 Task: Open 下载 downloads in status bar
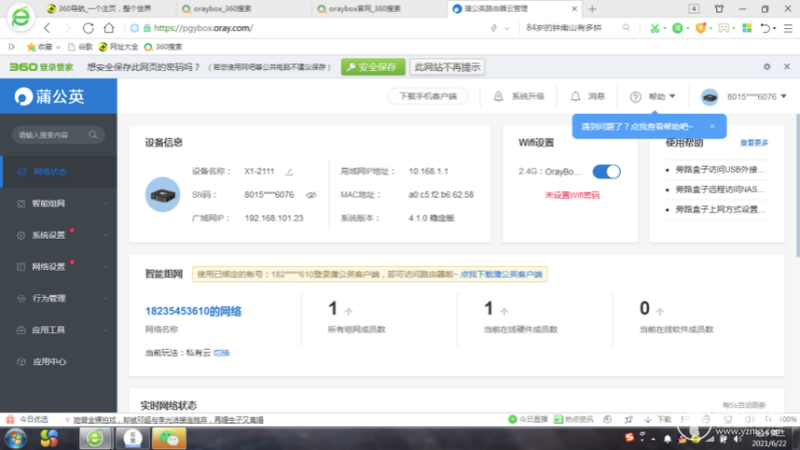pyautogui.click(x=658, y=419)
